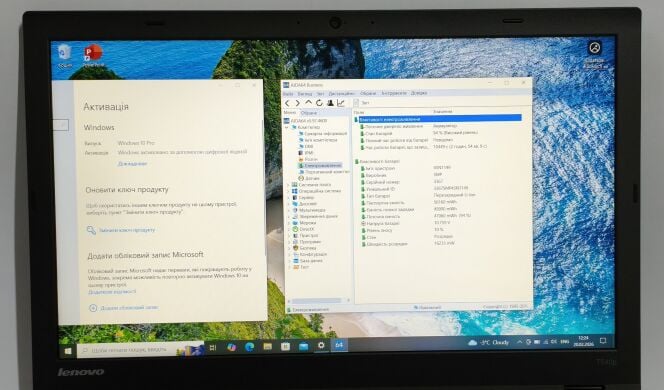This screenshot has width=664, height=390.
Task: Go forward using AIDA64 toolbar right arrow
Action: pyautogui.click(x=298, y=103)
